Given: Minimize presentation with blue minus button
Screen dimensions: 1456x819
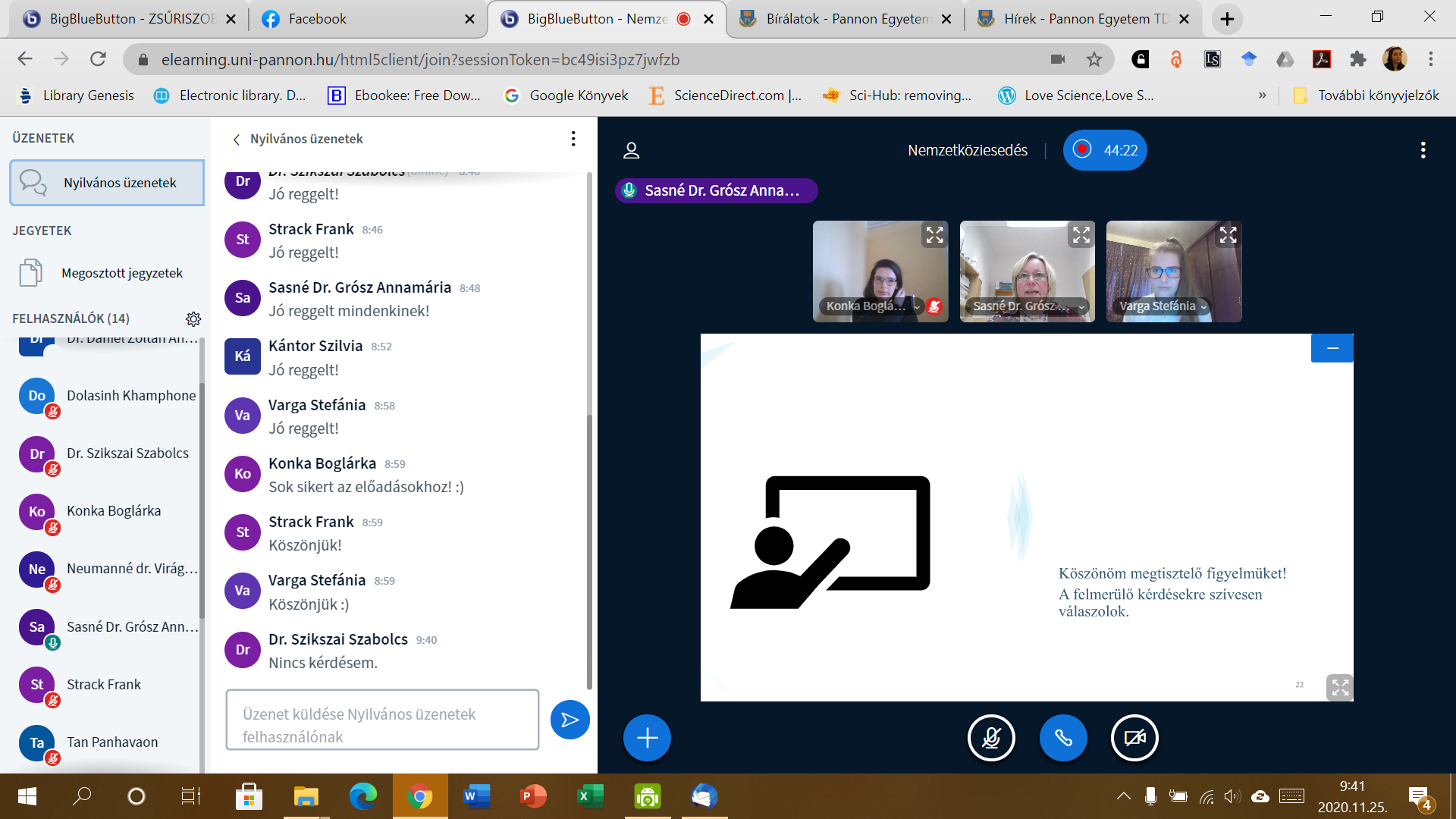Looking at the screenshot, I should click(x=1332, y=348).
